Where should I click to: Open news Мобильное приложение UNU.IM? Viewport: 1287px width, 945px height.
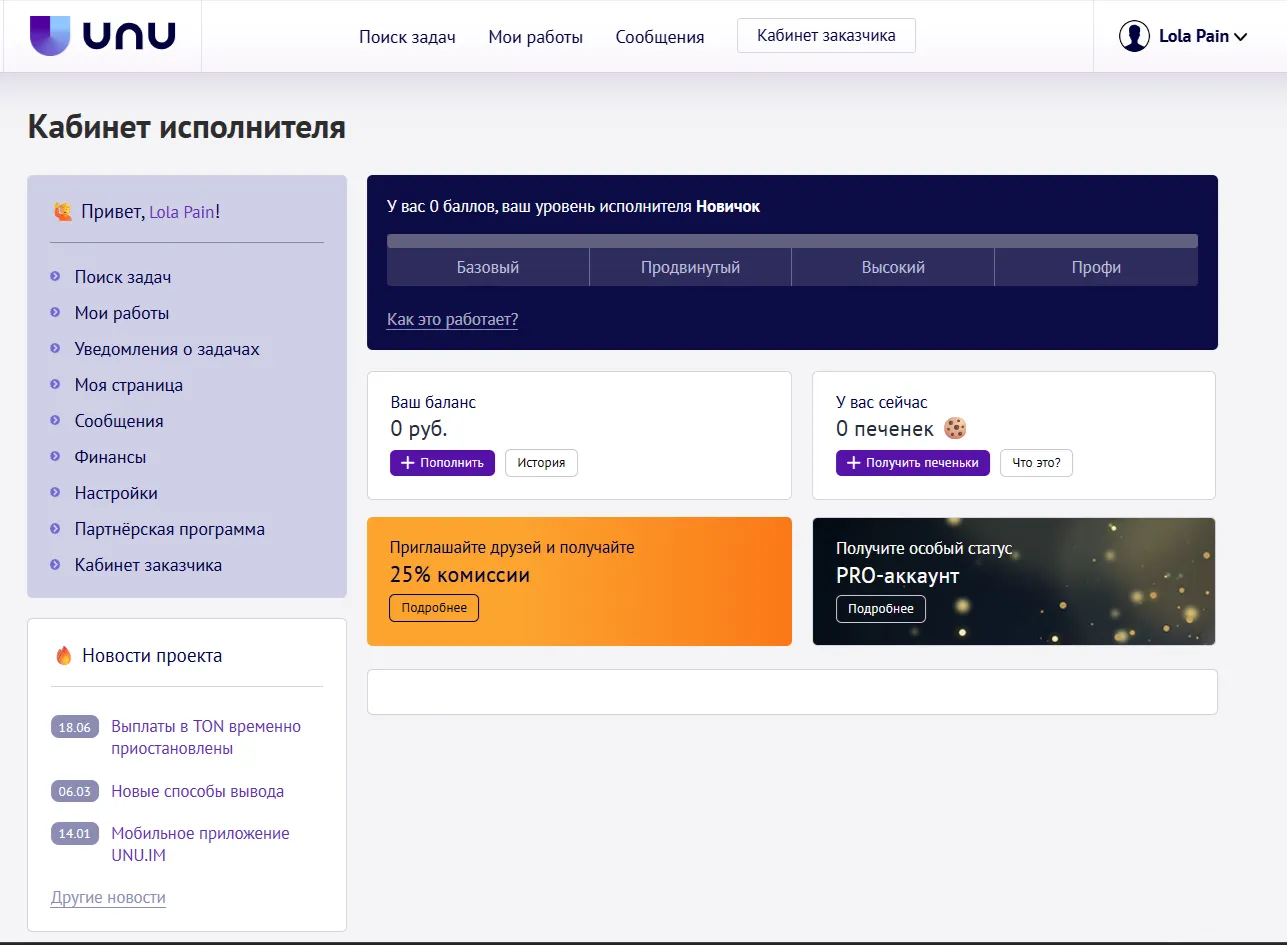[x=200, y=844]
